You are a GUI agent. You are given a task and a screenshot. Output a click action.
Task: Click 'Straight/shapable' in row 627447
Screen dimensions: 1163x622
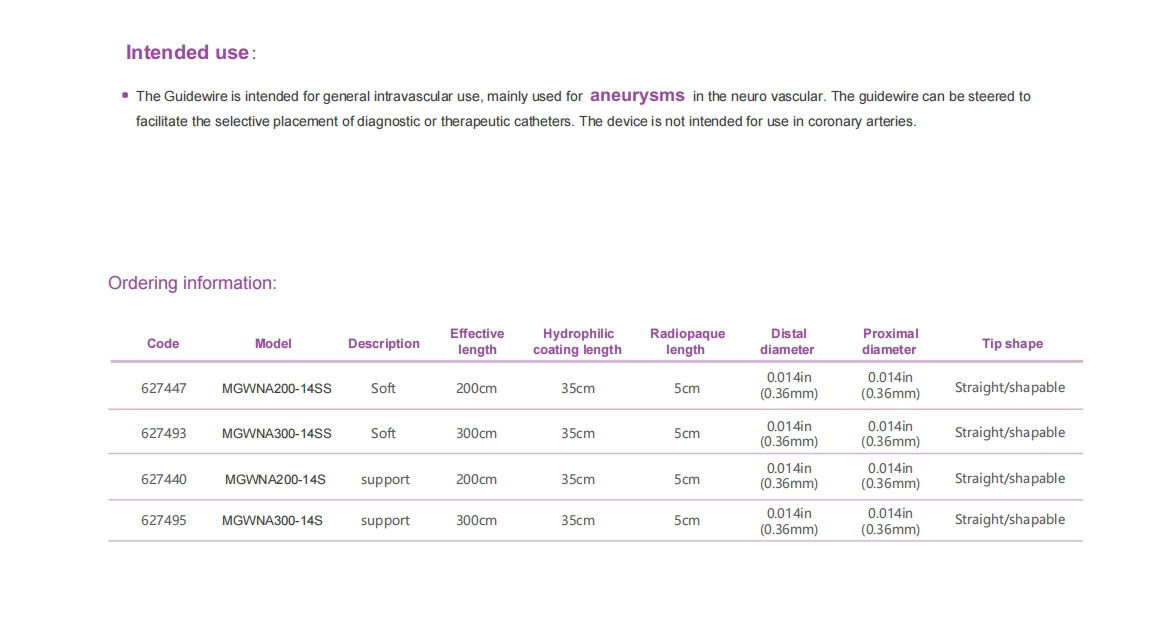pos(1009,388)
